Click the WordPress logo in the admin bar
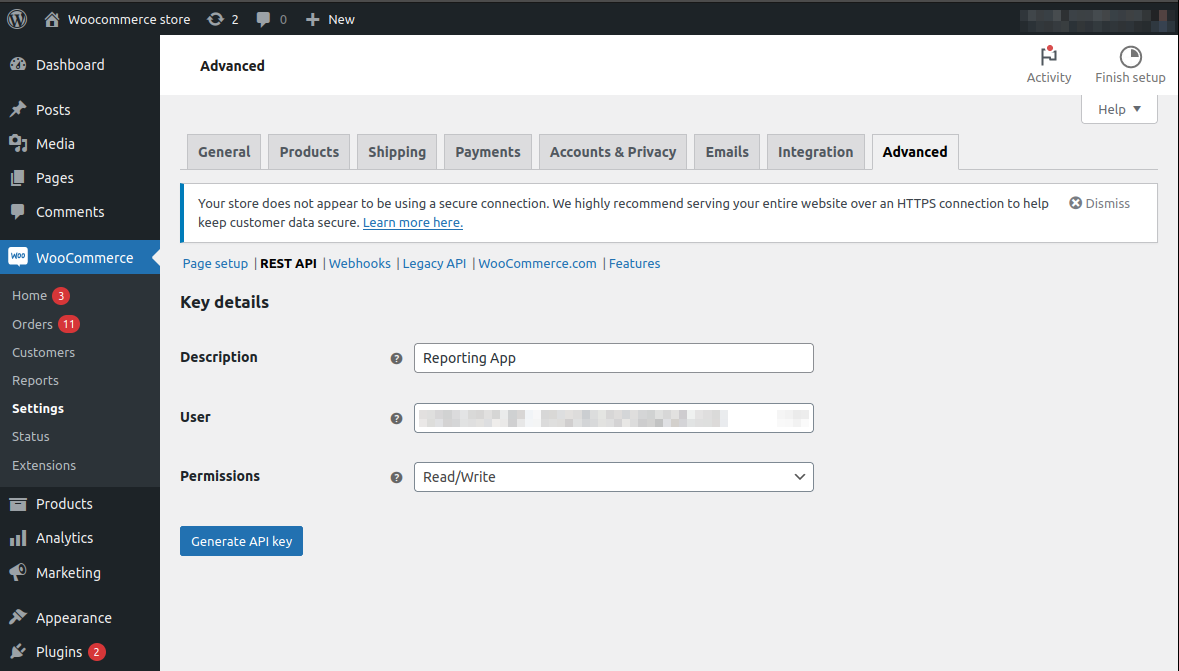 point(15,18)
